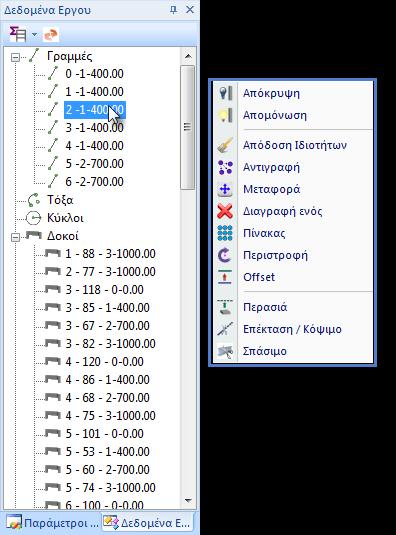Select beam 3 - 82 - 3-1000.00

[x=111, y=344]
